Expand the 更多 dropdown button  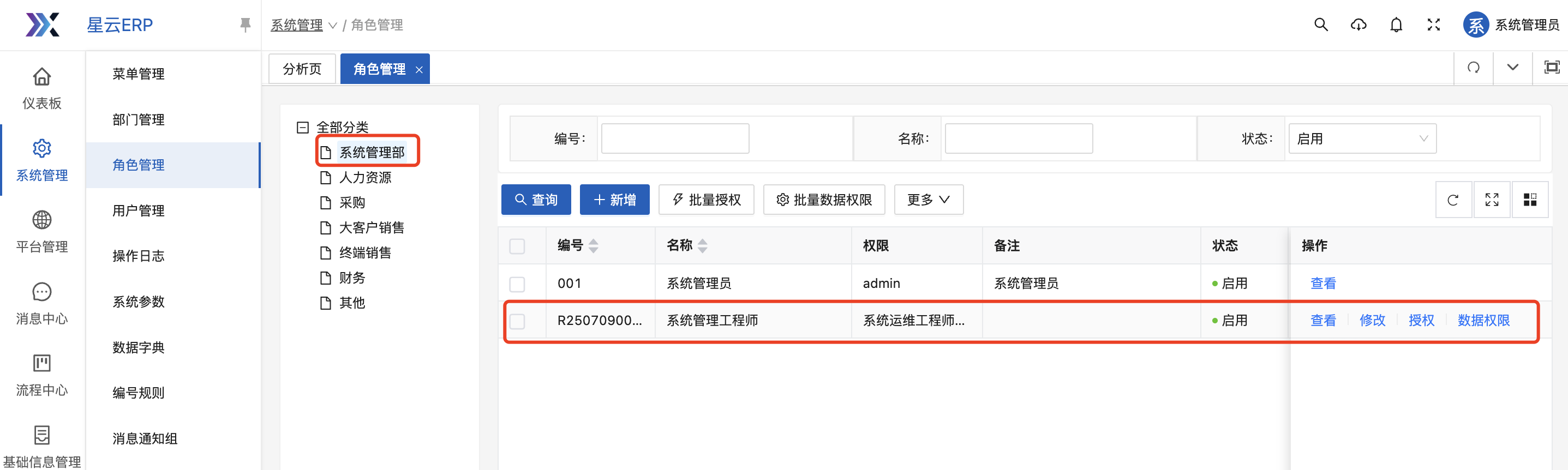(x=927, y=200)
